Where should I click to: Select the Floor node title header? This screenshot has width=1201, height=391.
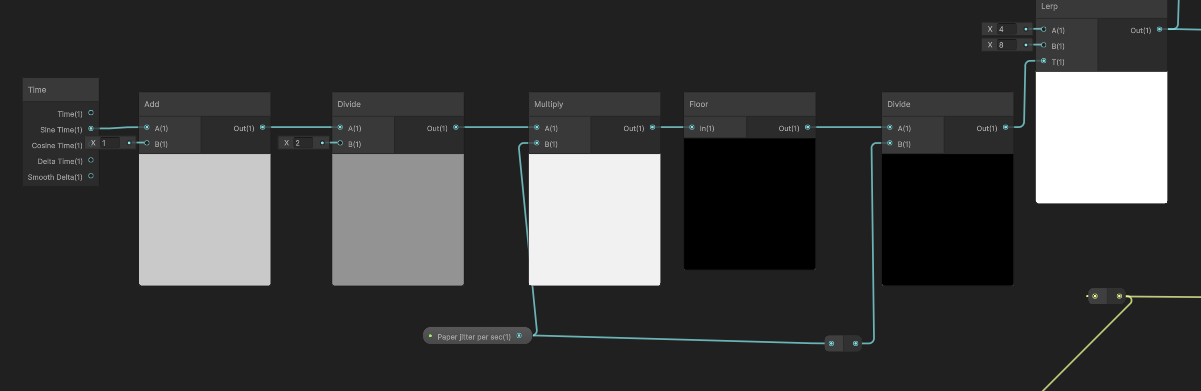click(x=749, y=104)
